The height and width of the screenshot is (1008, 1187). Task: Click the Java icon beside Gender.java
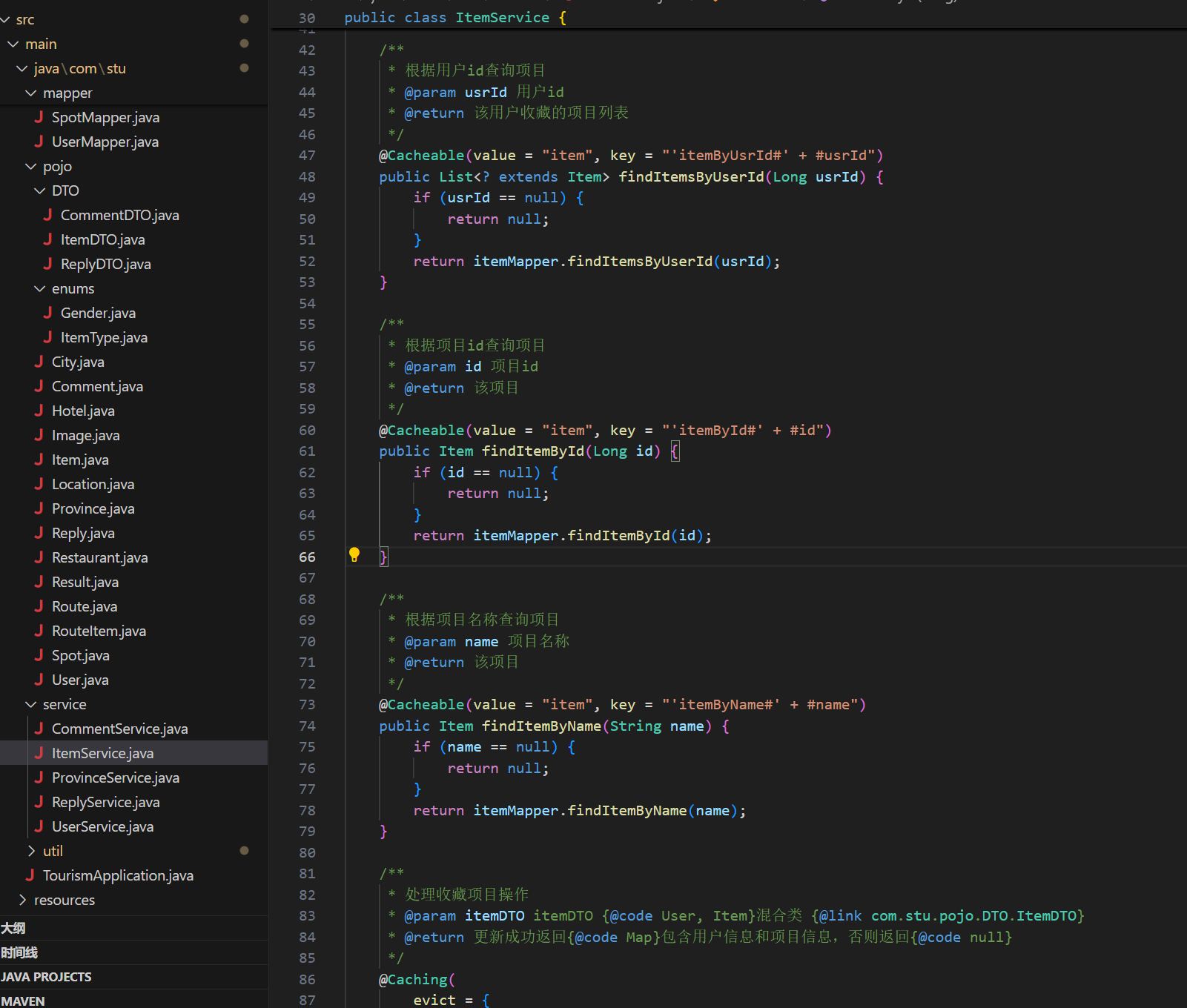[x=47, y=313]
